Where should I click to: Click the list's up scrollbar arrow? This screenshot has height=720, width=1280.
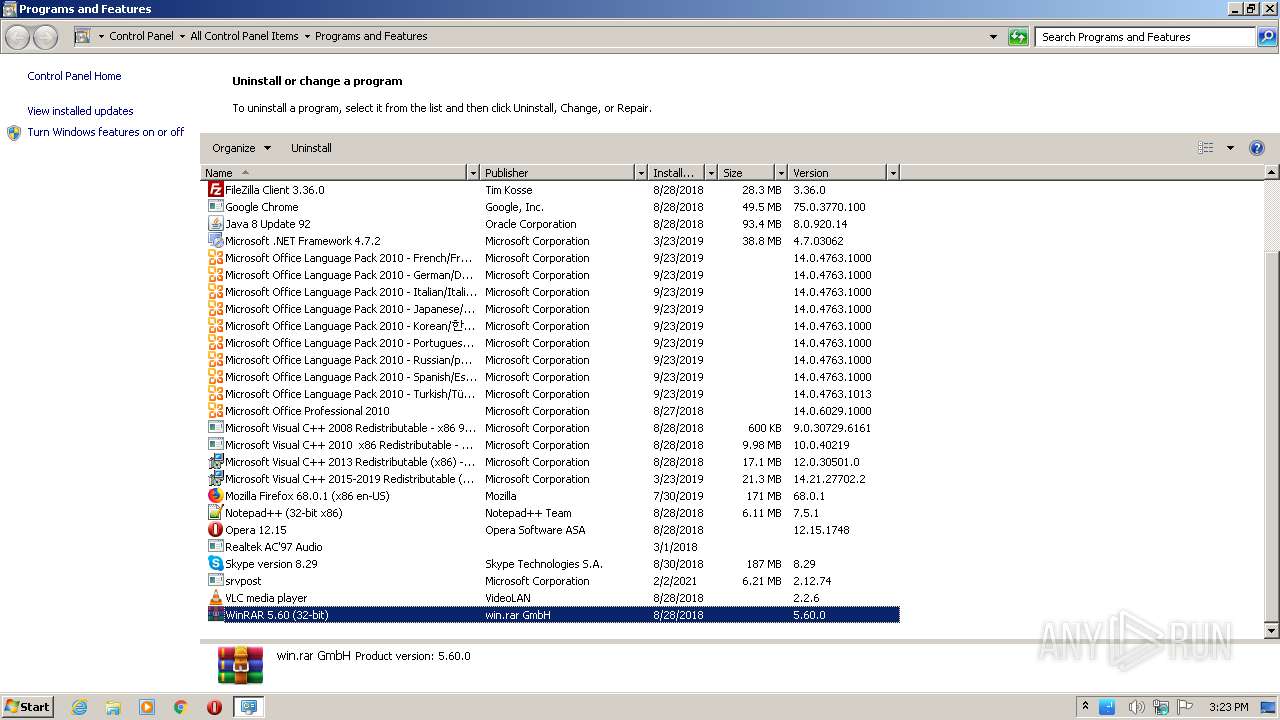click(x=1272, y=173)
